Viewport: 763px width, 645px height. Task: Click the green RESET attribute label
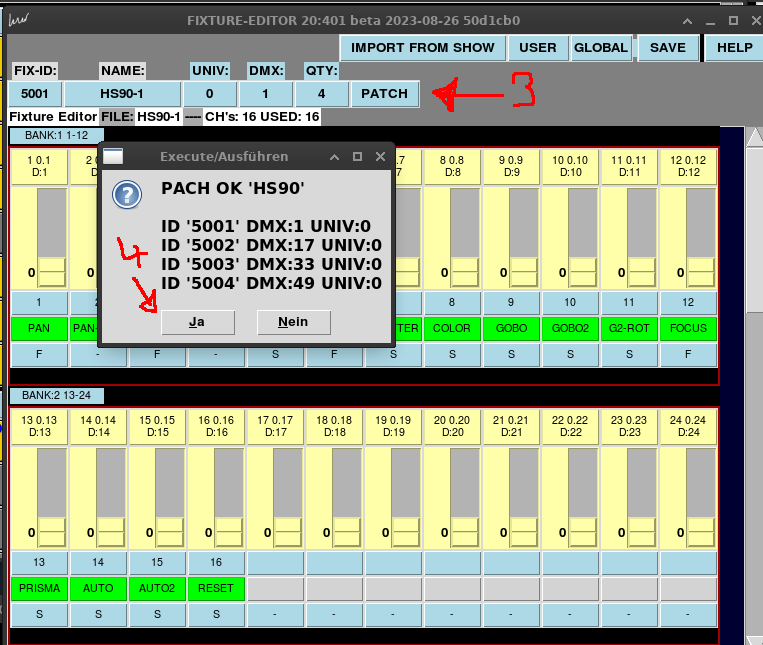click(216, 588)
